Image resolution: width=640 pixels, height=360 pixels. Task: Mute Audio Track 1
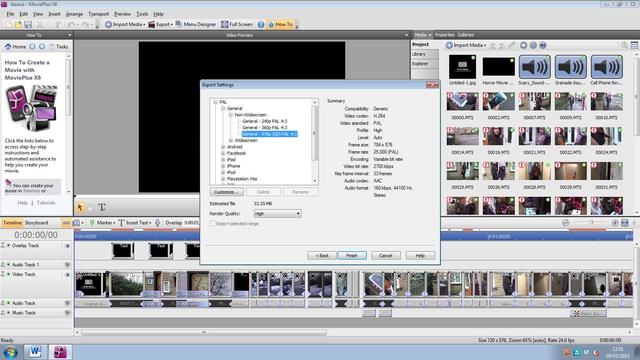pos(67,265)
